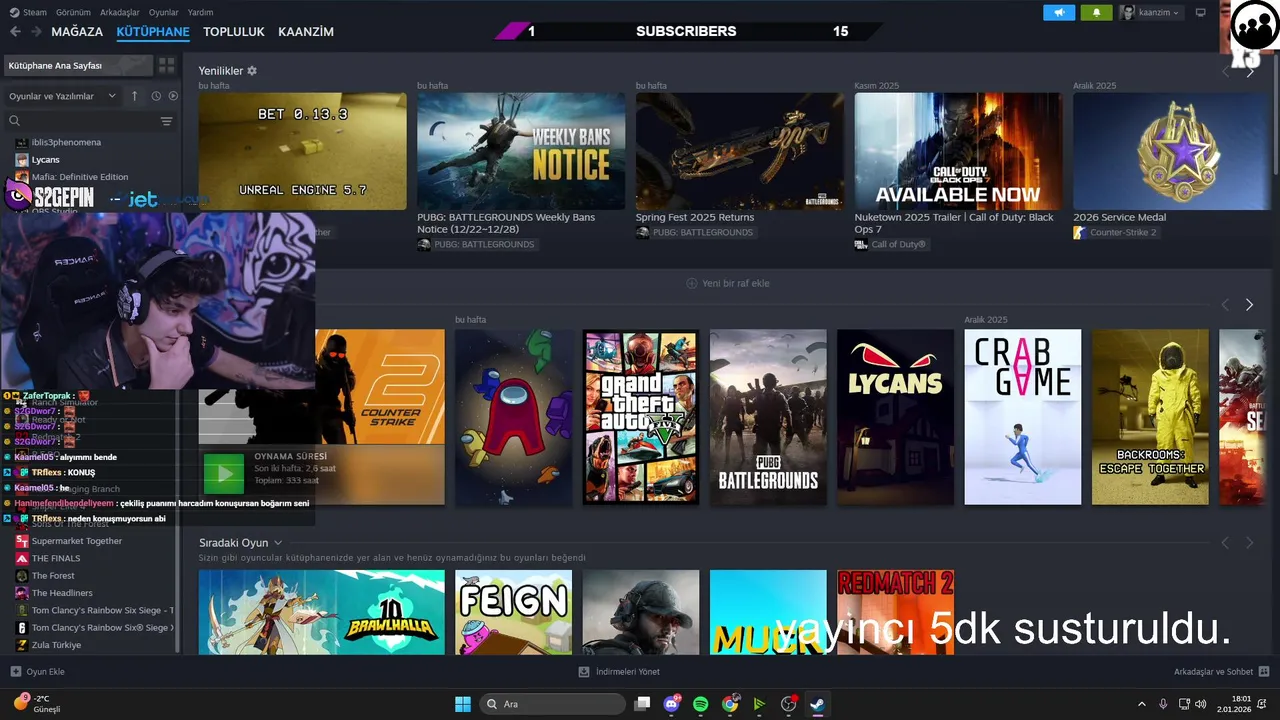Screen dimensions: 1280x720
Task: Click the library search field
Action: (80, 121)
